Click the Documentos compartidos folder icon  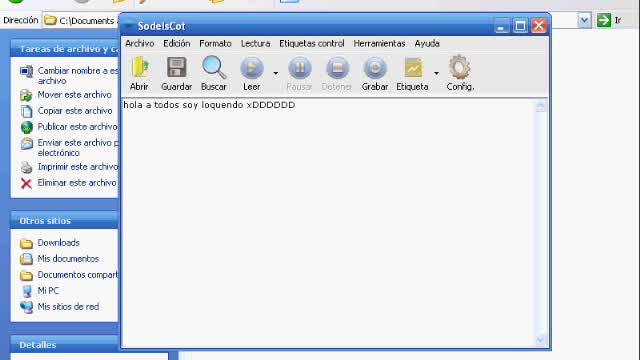26,276
